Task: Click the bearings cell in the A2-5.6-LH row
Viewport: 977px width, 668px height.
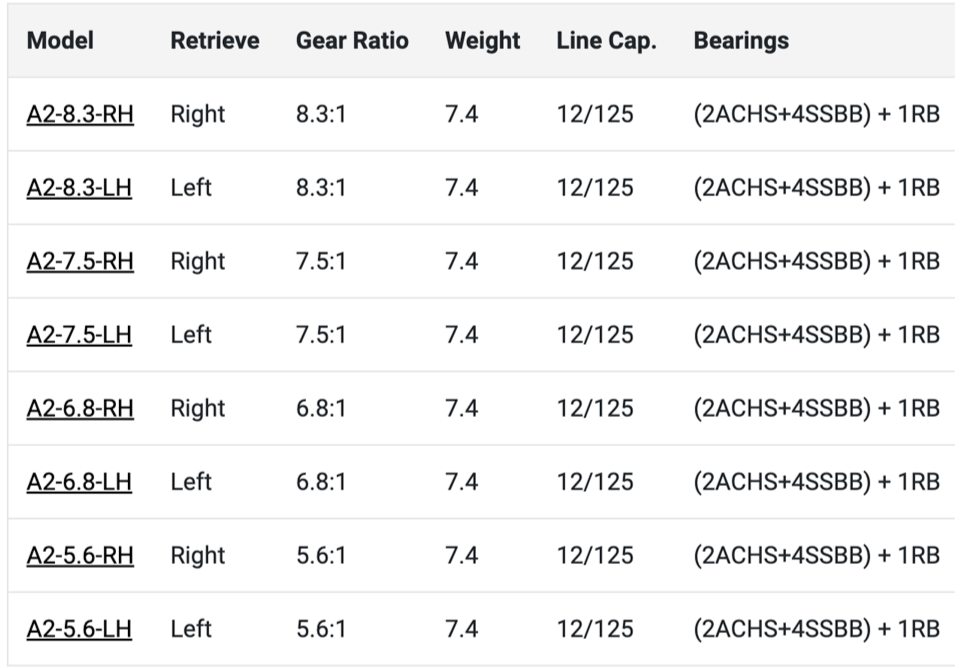Action: click(816, 629)
